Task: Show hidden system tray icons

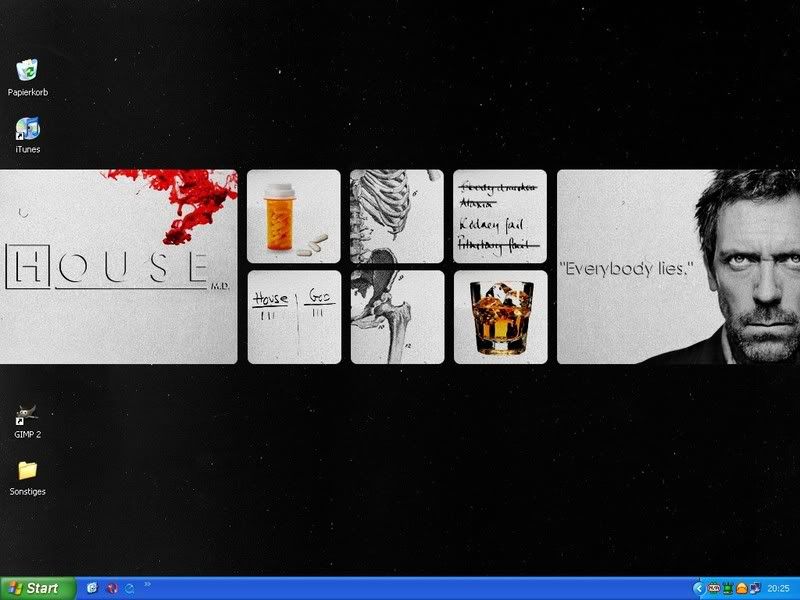Action: click(698, 589)
